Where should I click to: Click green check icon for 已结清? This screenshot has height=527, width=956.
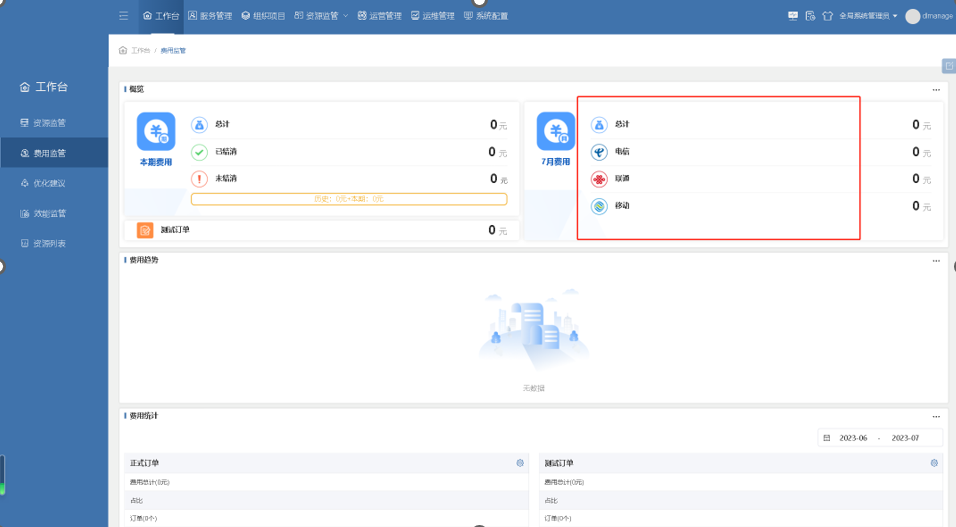(199, 152)
